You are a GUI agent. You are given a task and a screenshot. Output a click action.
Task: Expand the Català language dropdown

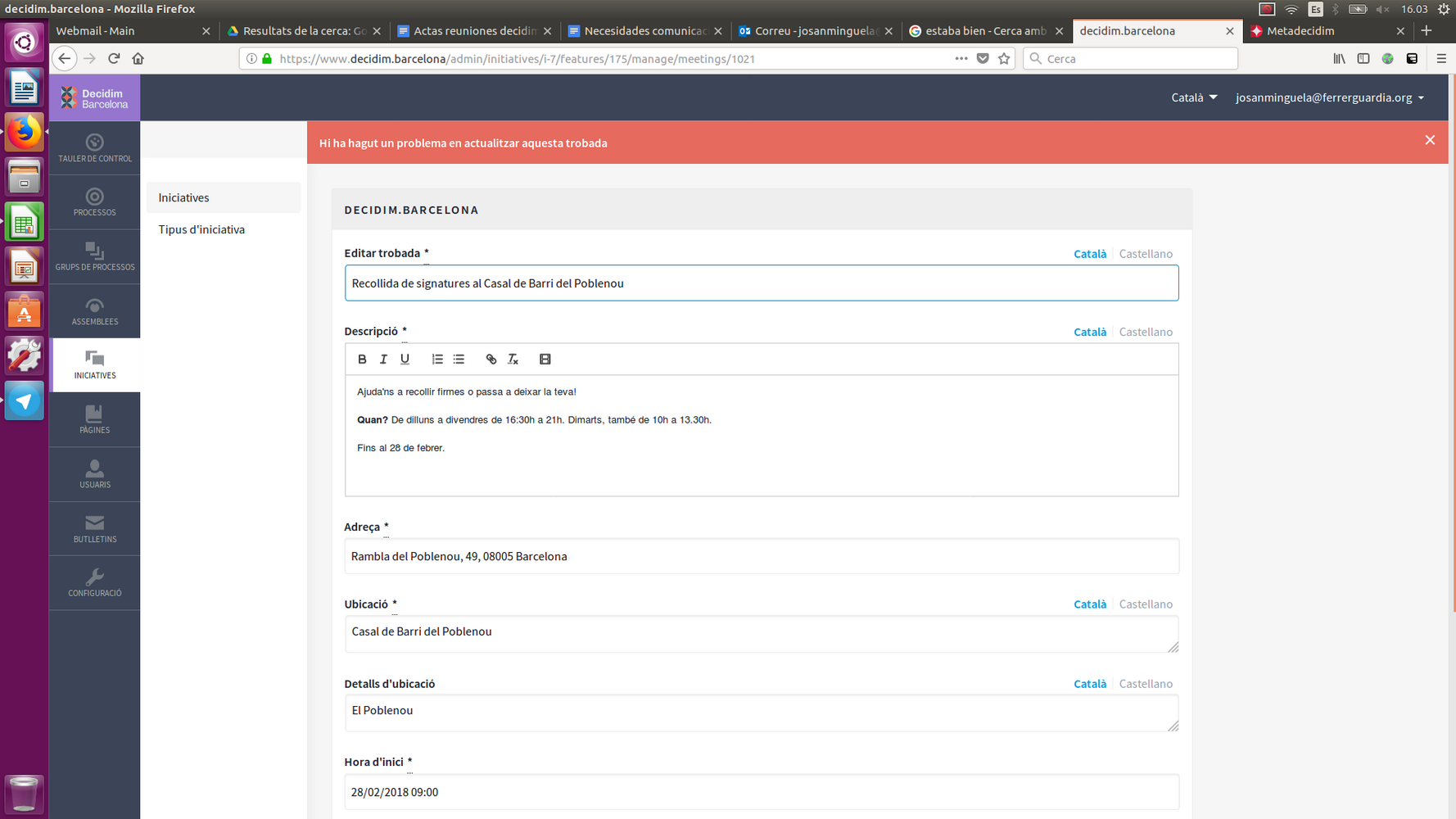(x=1193, y=97)
